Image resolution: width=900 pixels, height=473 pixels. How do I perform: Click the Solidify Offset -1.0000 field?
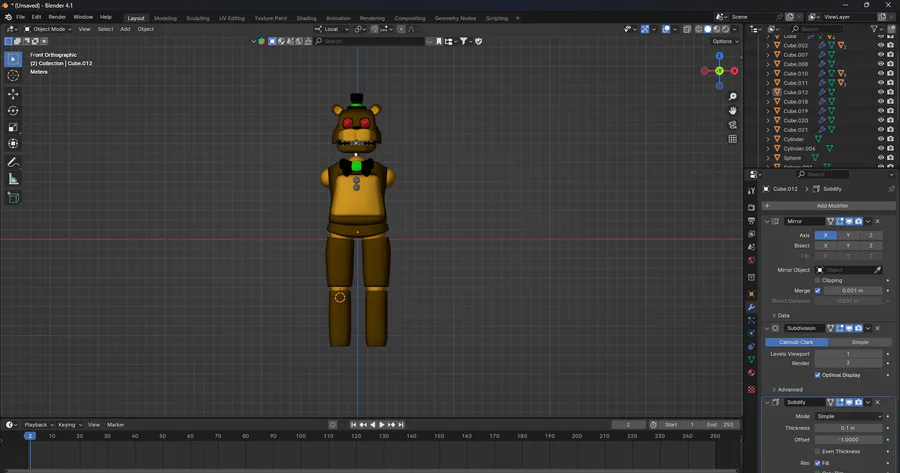848,440
